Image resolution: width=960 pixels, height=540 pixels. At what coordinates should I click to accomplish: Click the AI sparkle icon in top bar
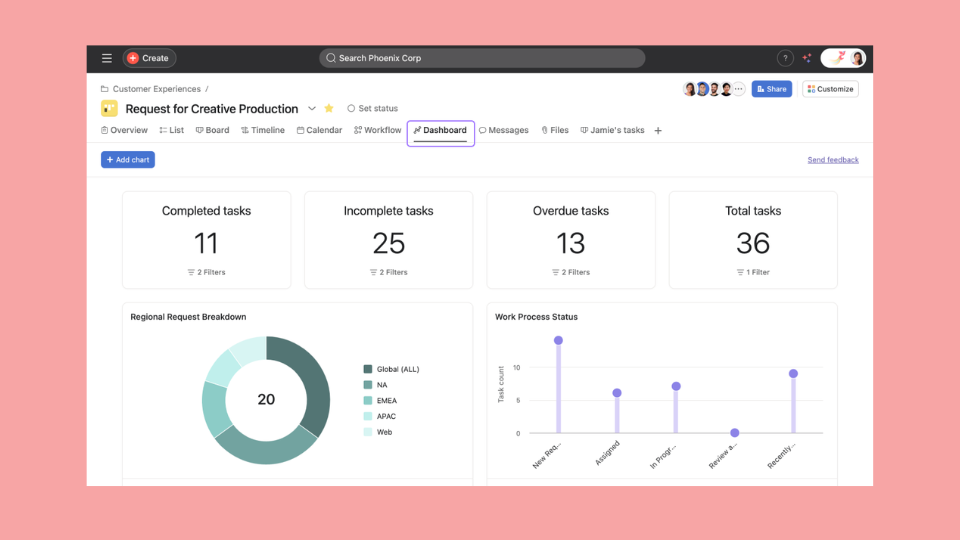(807, 58)
